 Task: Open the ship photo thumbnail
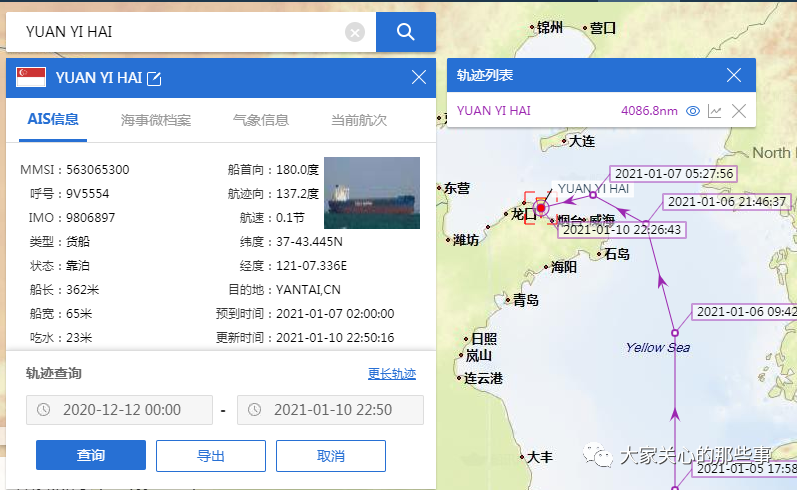(372, 193)
